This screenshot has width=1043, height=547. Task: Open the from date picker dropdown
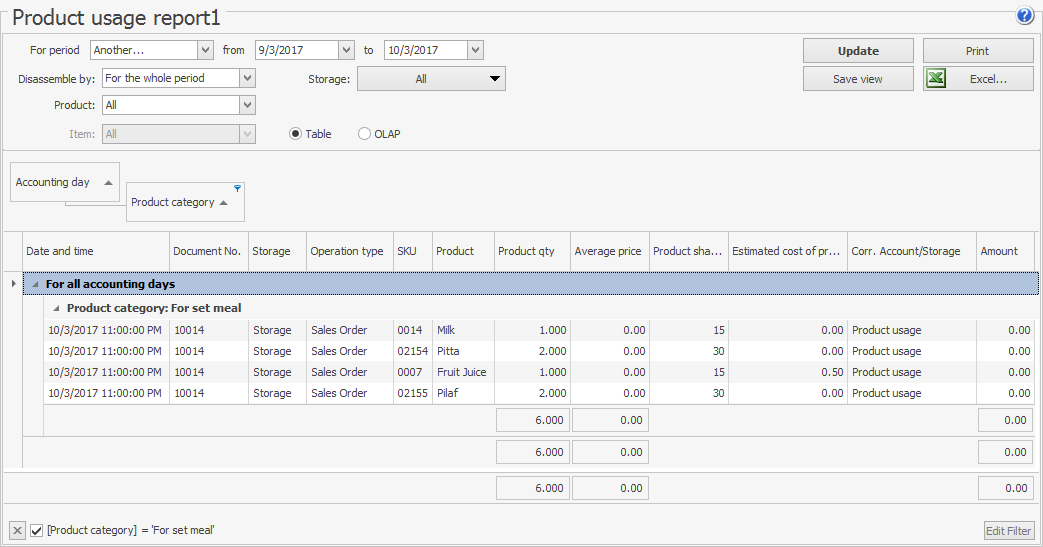pos(346,50)
